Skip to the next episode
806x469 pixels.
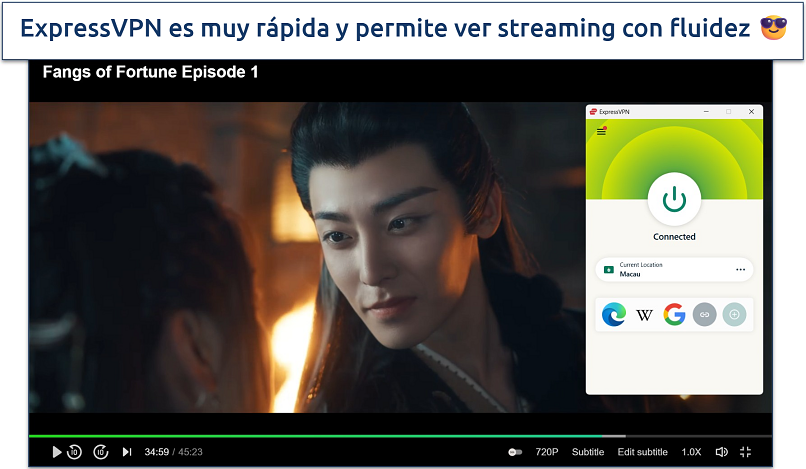click(x=126, y=452)
